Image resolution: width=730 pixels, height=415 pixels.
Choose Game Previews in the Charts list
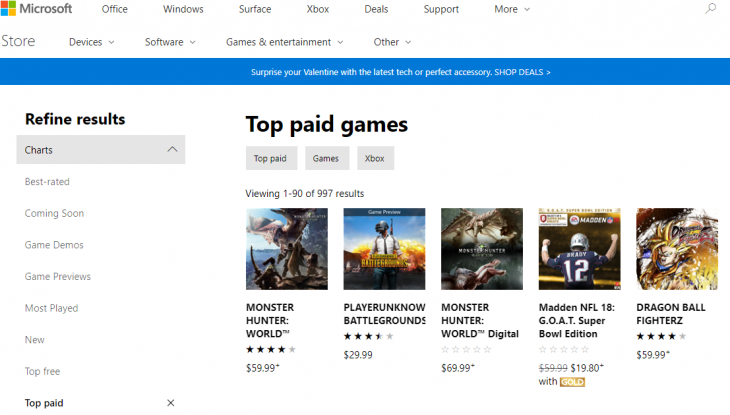tap(58, 277)
